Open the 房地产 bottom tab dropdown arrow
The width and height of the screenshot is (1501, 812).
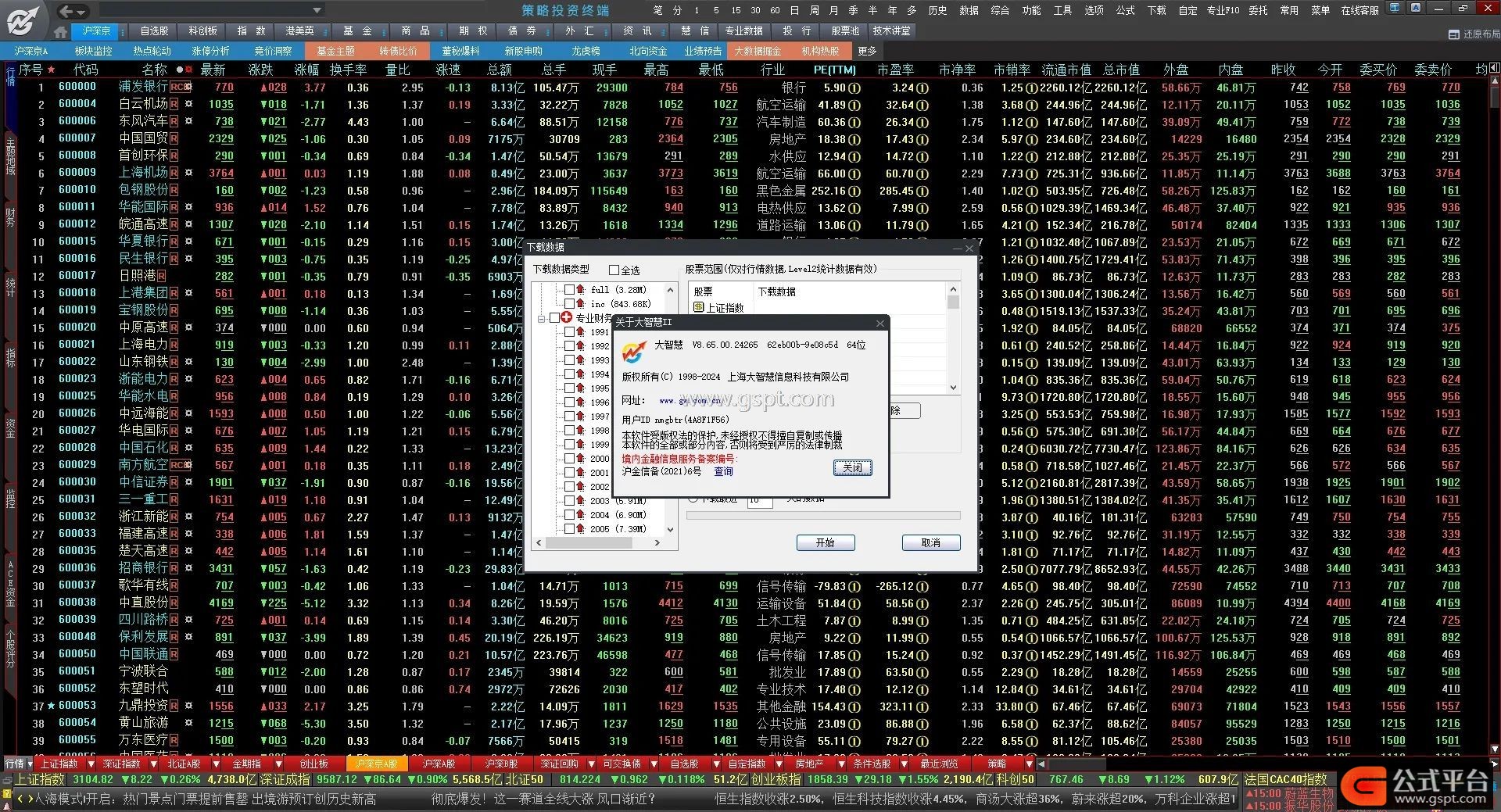[x=842, y=764]
